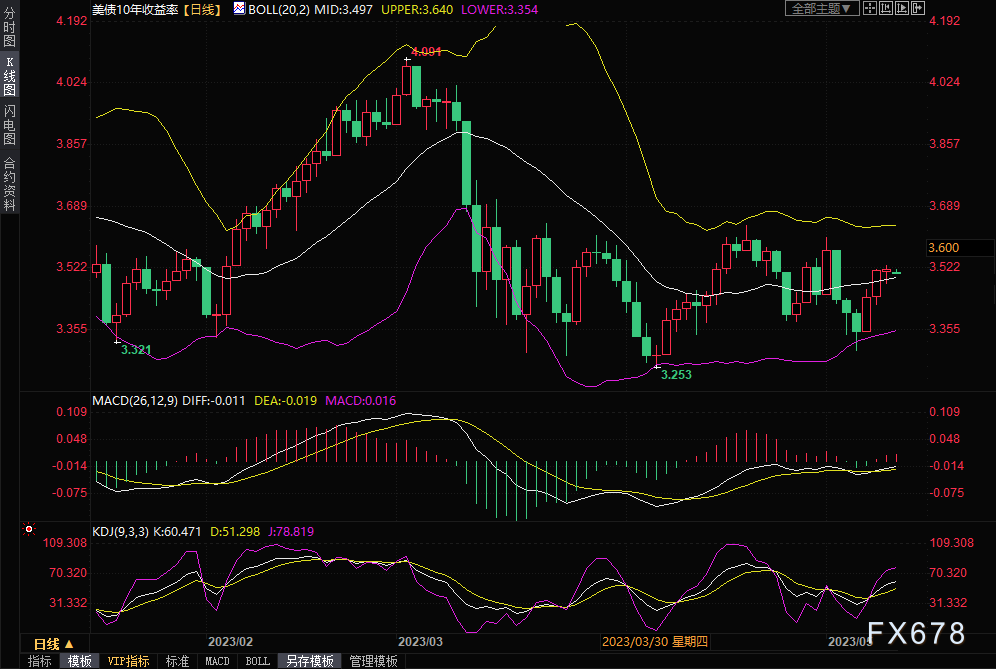996x669 pixels.
Task: Open 管理模板 to manage templates
Action: point(372,661)
